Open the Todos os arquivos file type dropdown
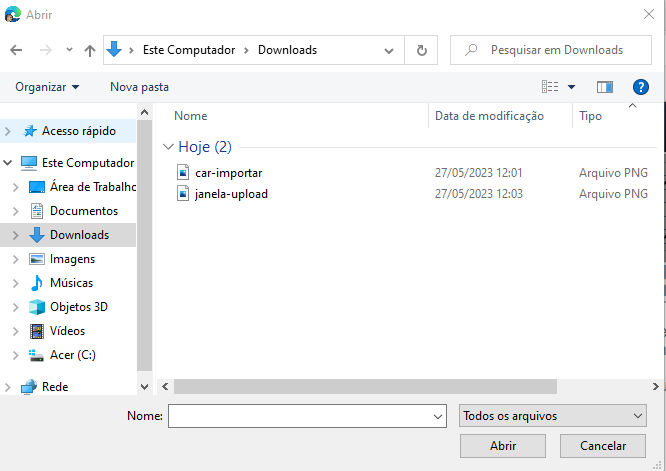 552,416
